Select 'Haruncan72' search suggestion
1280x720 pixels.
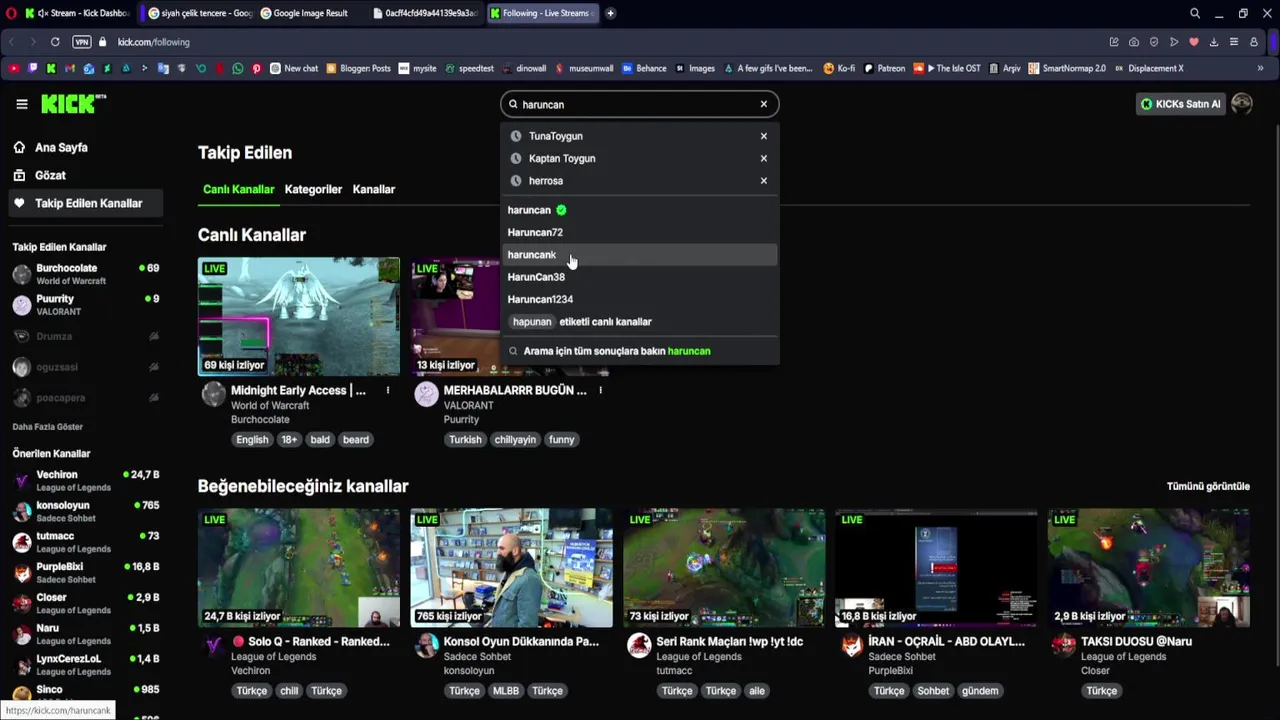click(639, 232)
